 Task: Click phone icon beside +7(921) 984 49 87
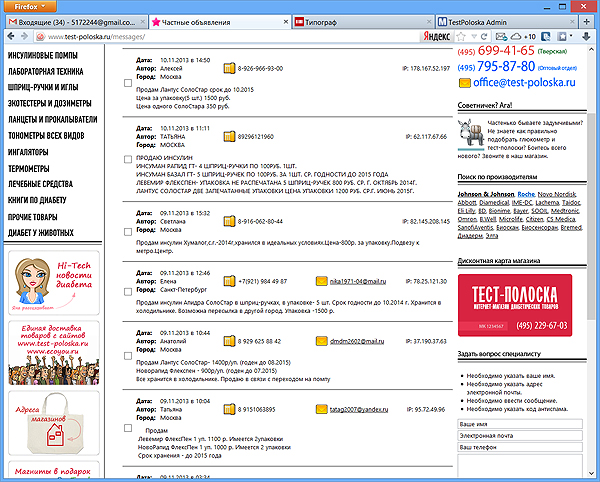[x=229, y=281]
